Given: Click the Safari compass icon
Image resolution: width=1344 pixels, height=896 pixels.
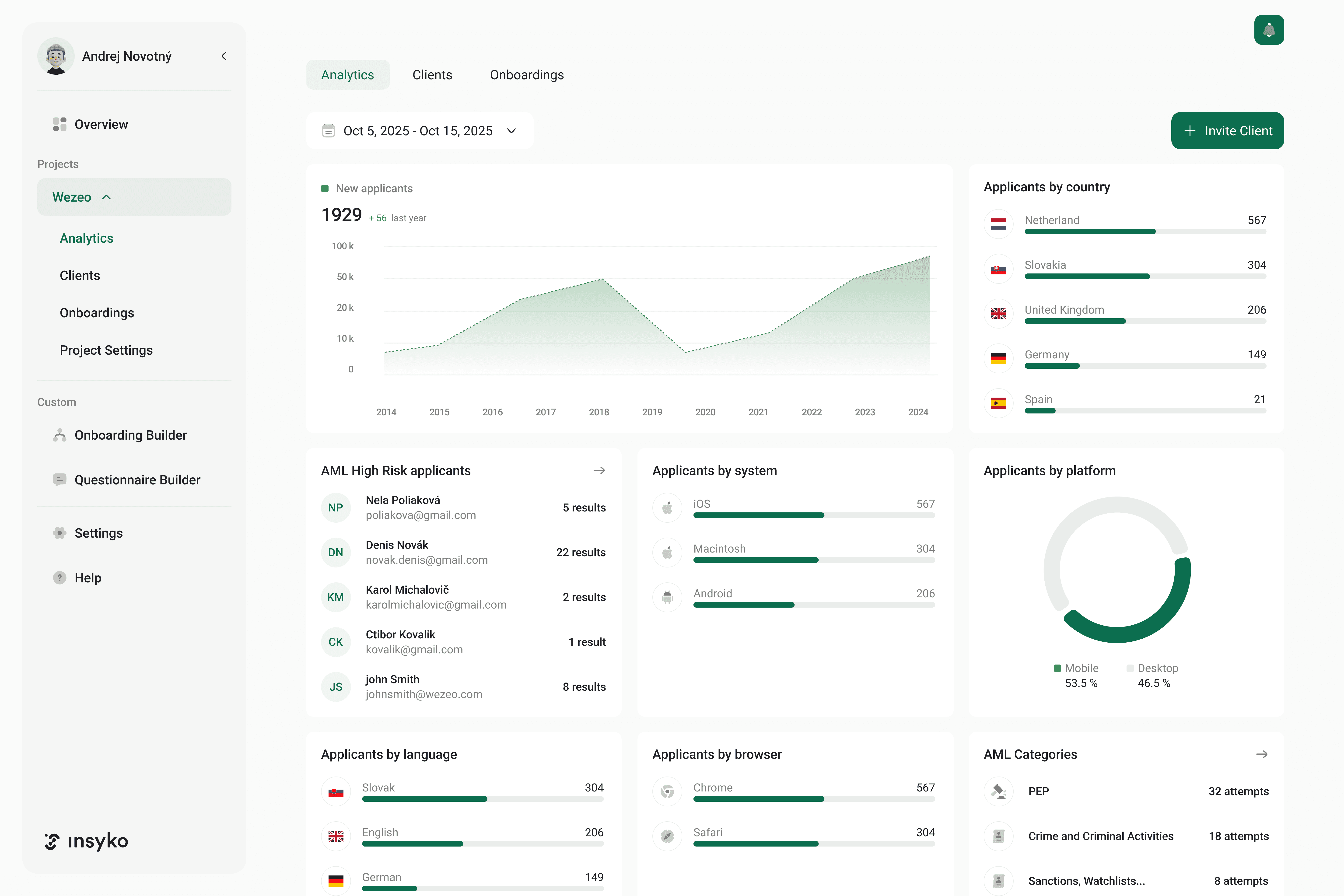Looking at the screenshot, I should (667, 836).
